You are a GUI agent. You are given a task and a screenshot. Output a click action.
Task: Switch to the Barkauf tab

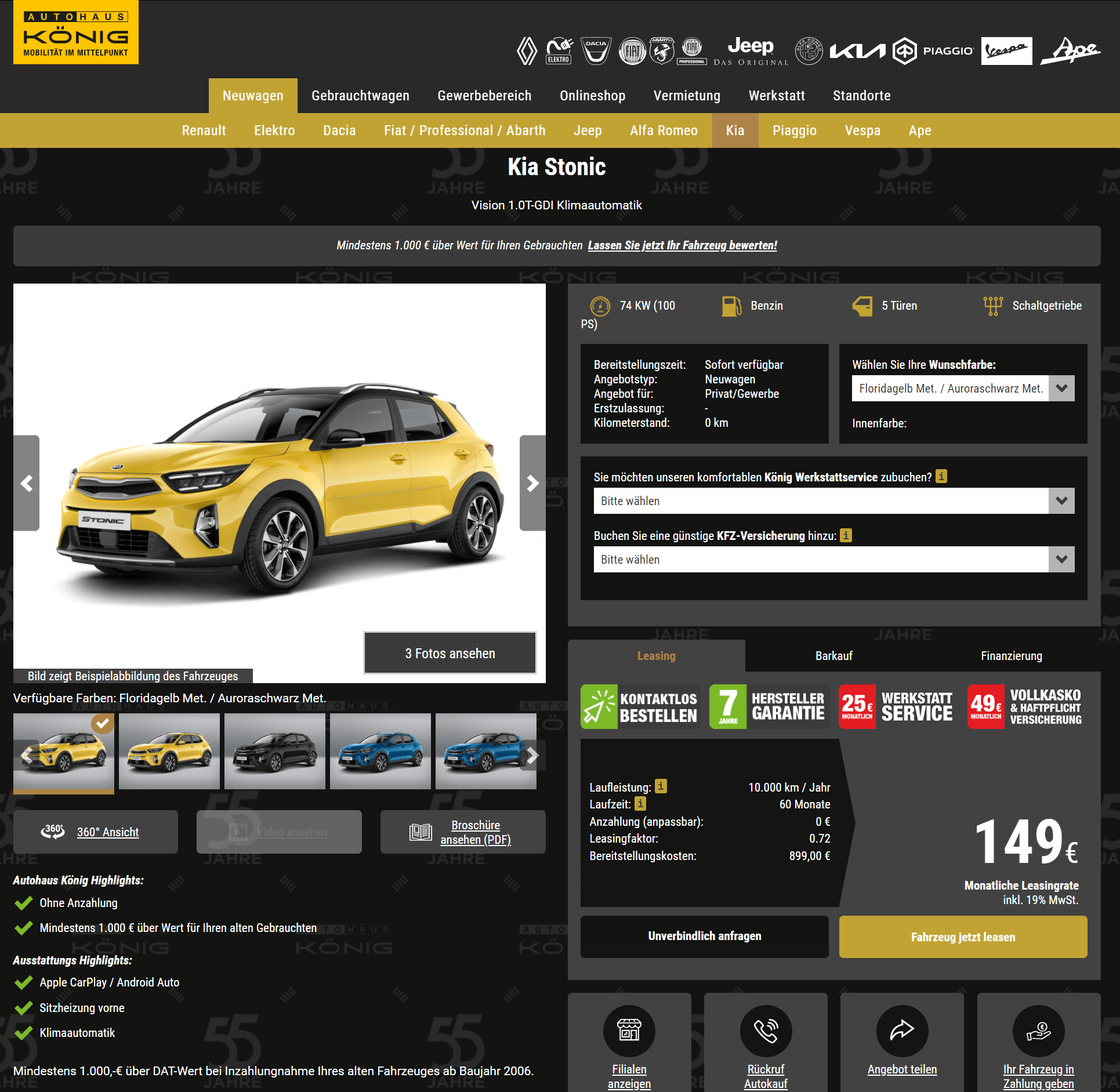(833, 656)
